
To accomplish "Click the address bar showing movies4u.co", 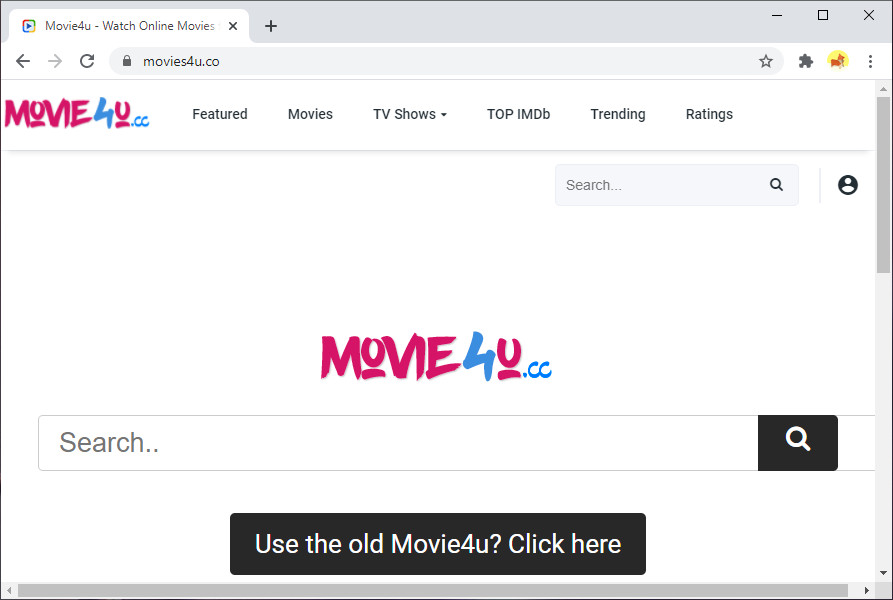I will 444,61.
